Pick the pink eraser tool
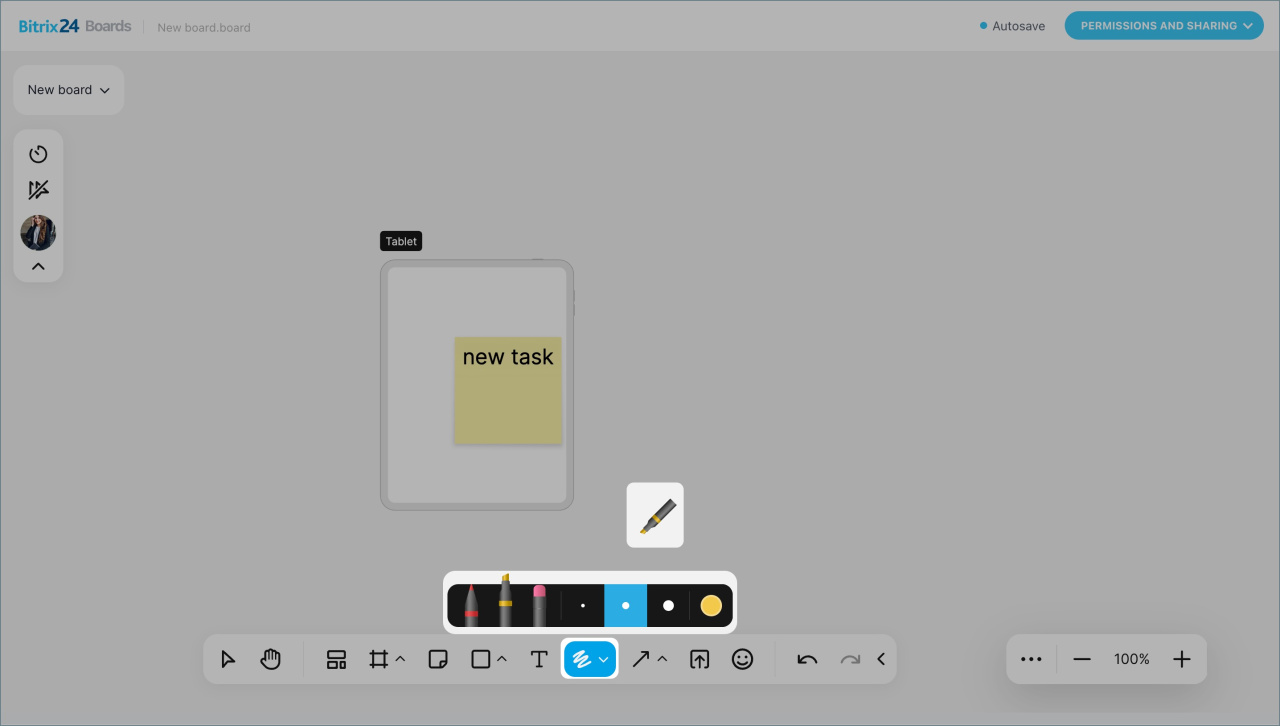The height and width of the screenshot is (726, 1280). tap(539, 606)
